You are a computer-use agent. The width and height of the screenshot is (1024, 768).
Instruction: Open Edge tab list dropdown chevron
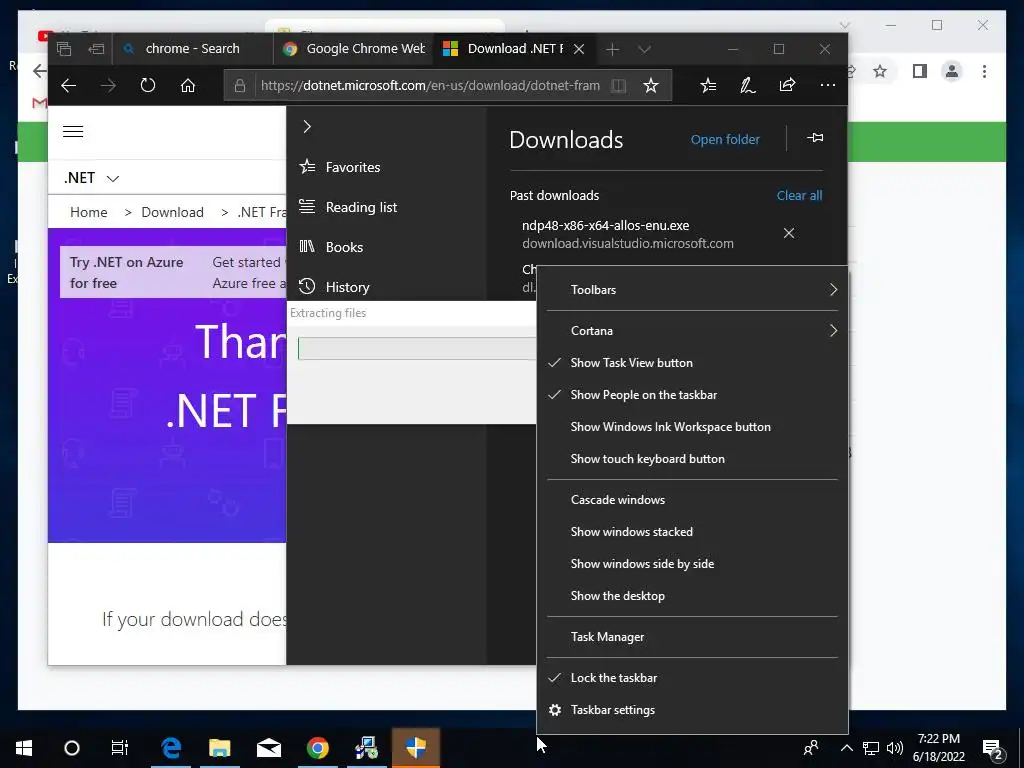tap(644, 49)
